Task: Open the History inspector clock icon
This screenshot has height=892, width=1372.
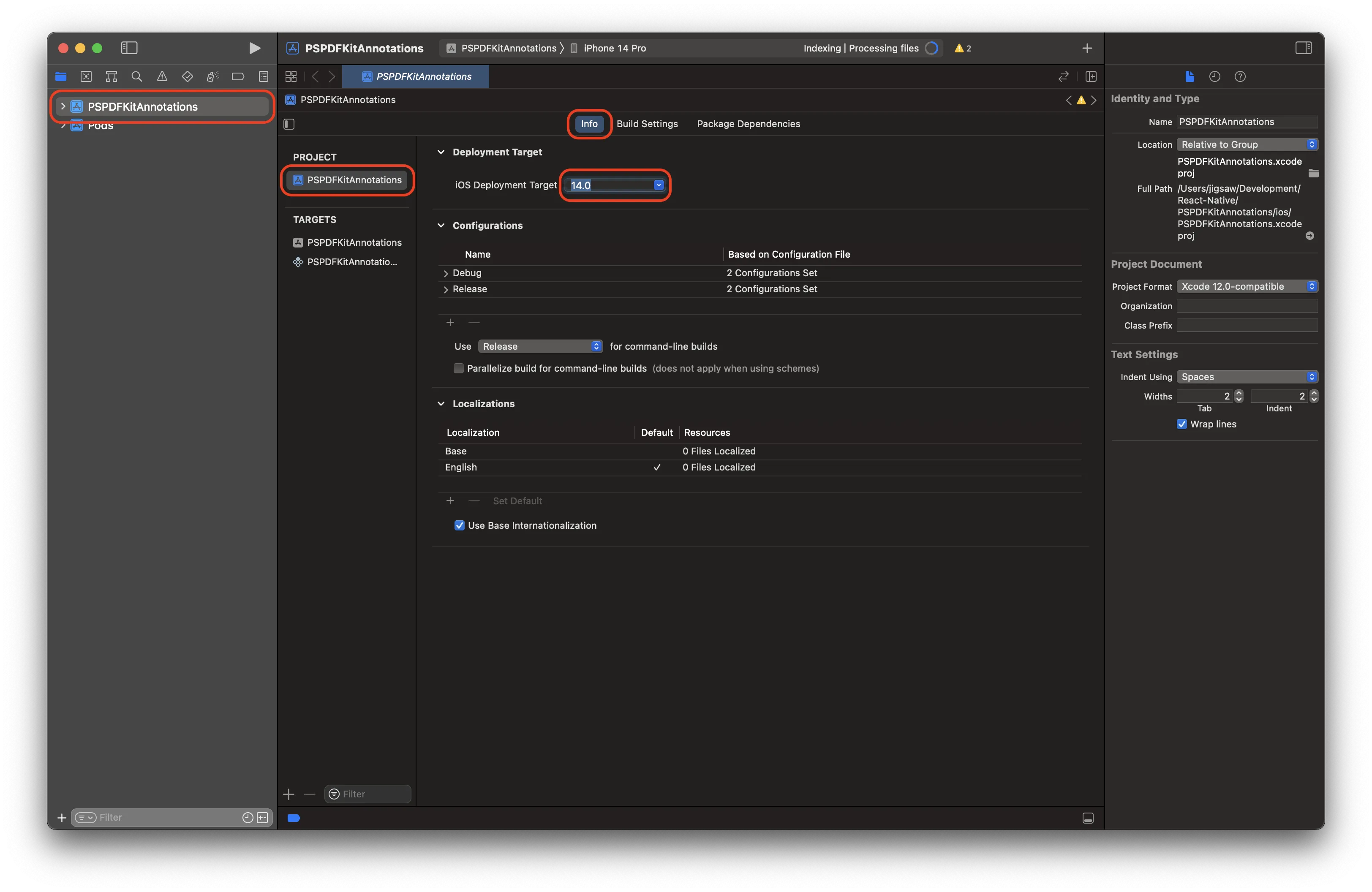Action: 1215,76
